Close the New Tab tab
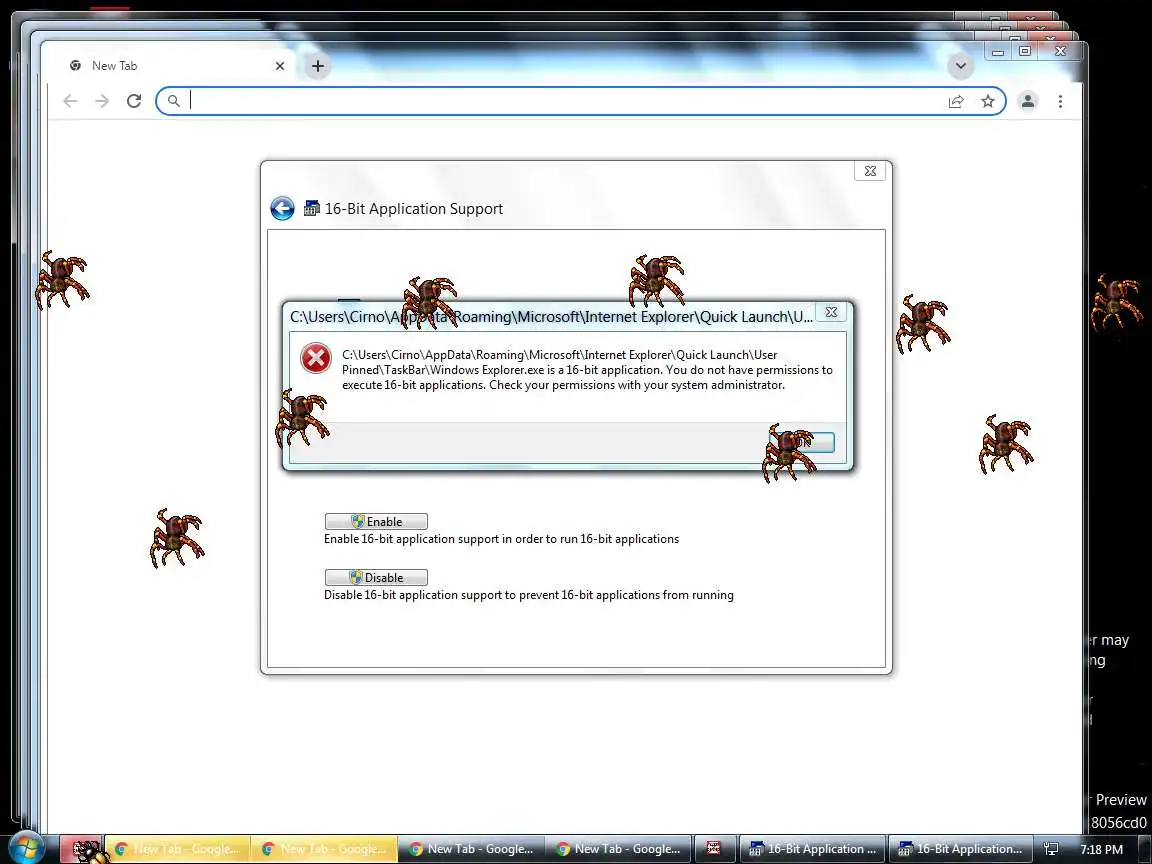Image resolution: width=1152 pixels, height=864 pixels. tap(280, 66)
